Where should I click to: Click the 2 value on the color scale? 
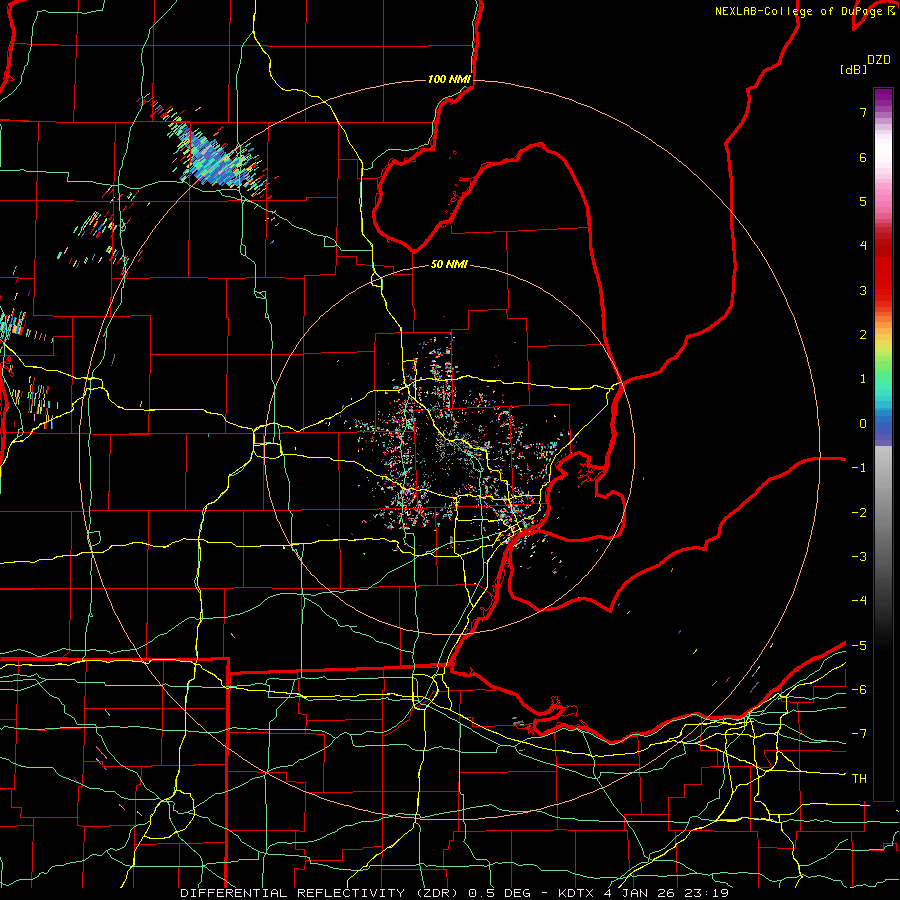(x=863, y=335)
